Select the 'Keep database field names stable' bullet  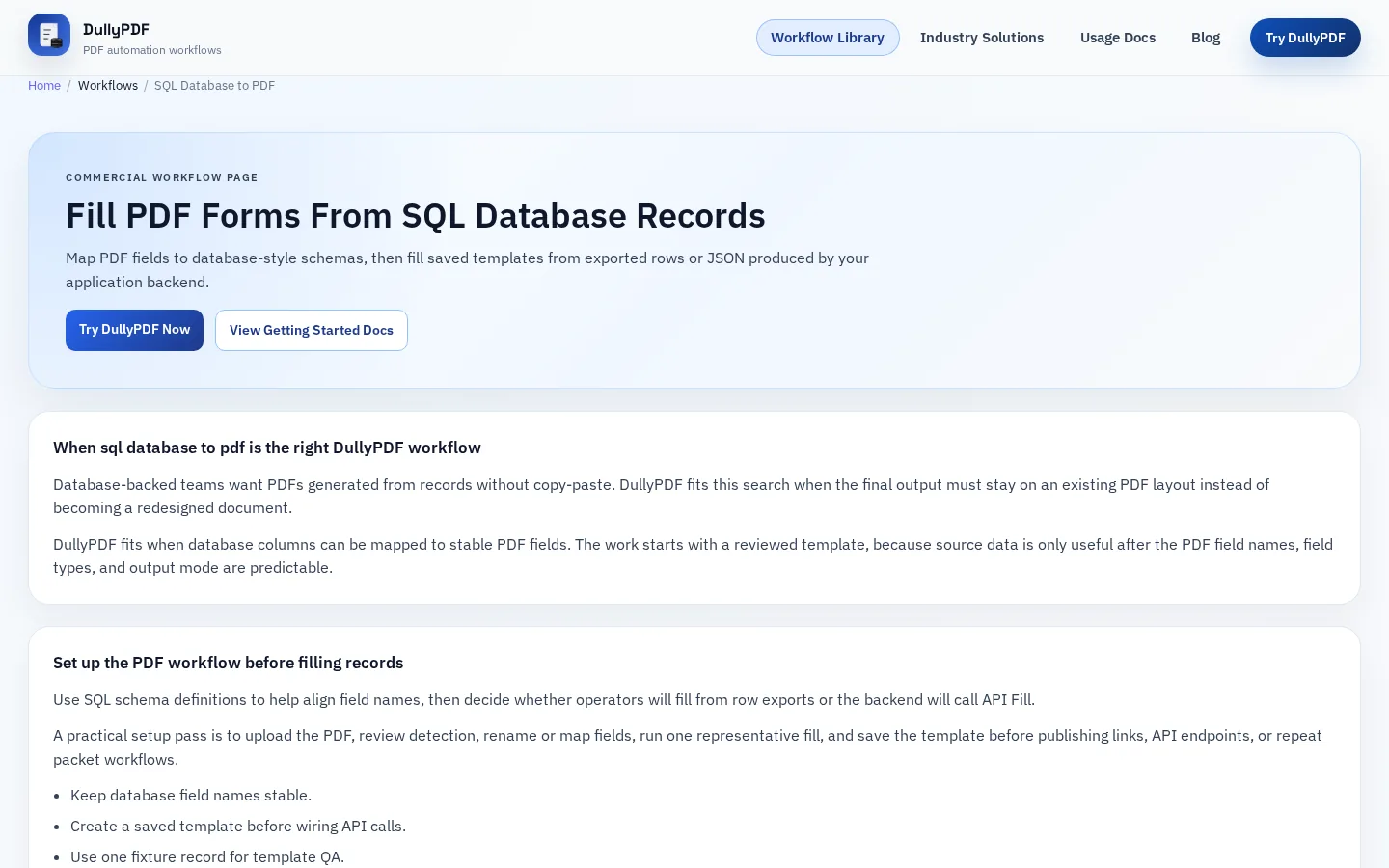191,796
